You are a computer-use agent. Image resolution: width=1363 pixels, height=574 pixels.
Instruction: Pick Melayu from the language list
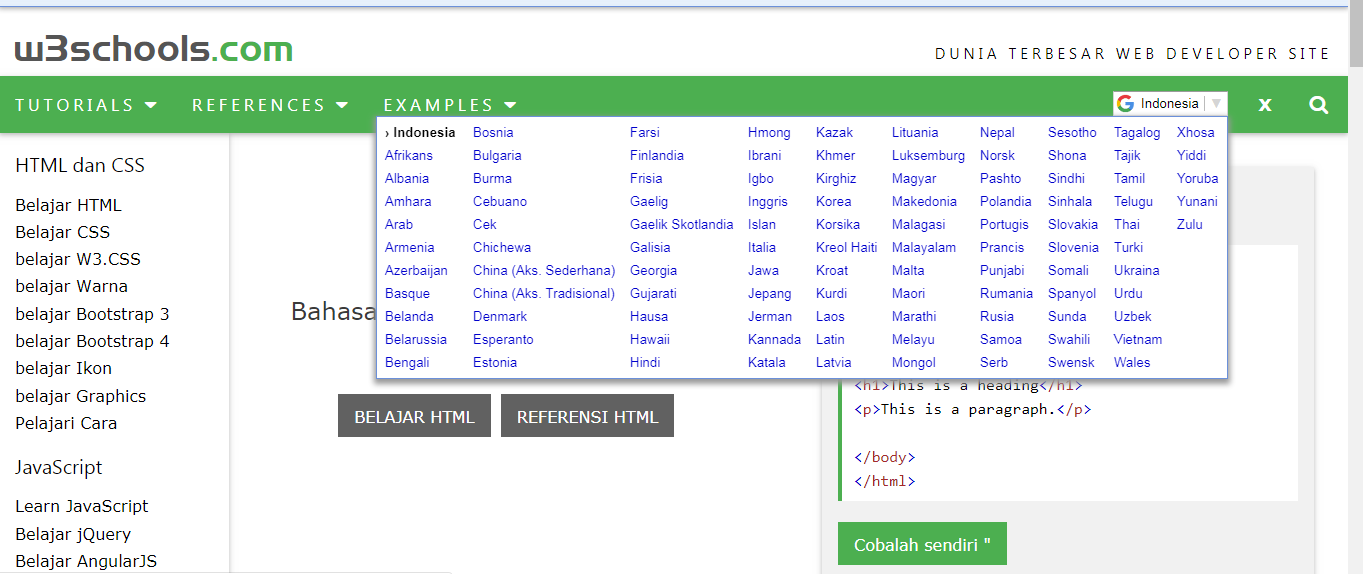coord(913,339)
